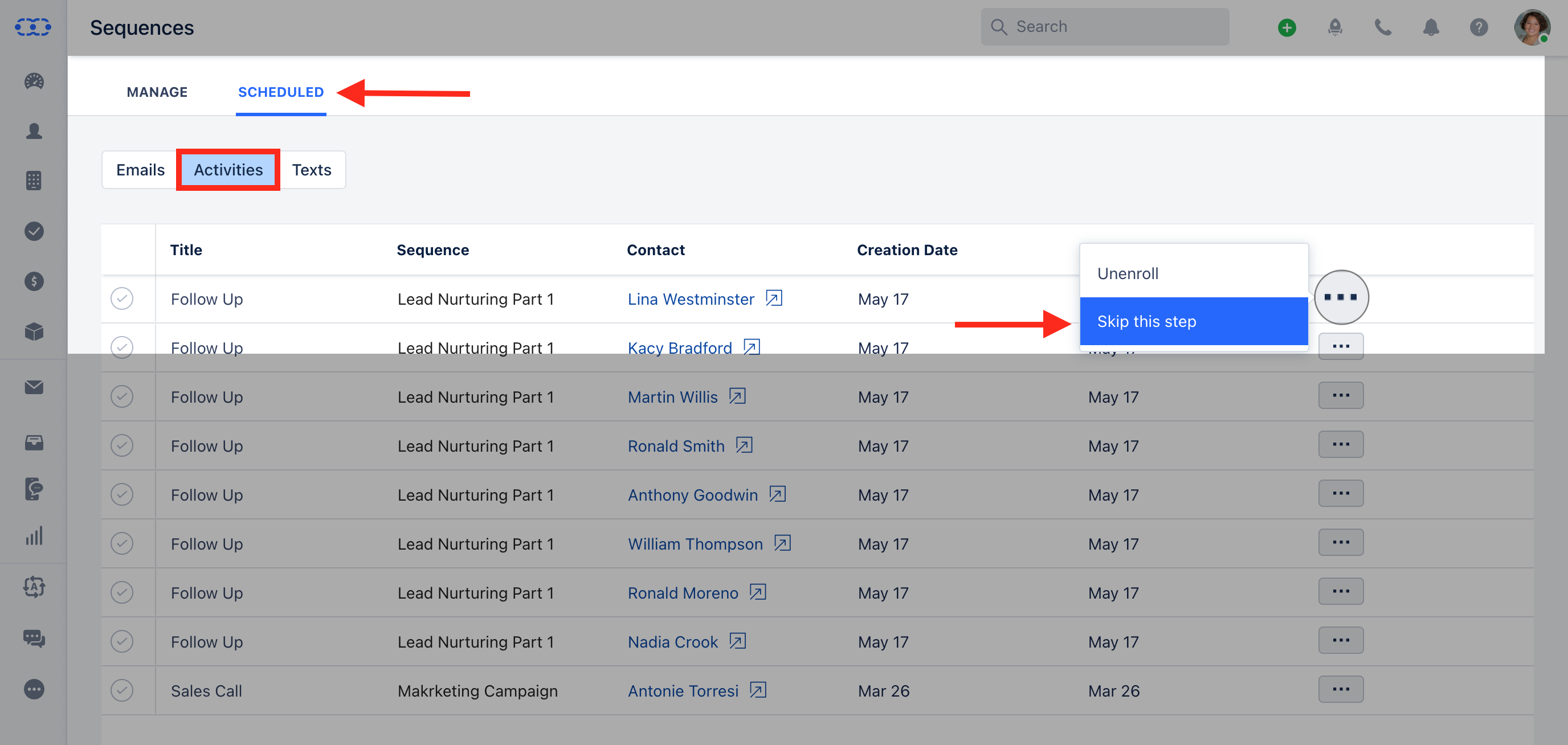Open help with the question mark icon
This screenshot has height=745, width=1568.
[x=1479, y=27]
